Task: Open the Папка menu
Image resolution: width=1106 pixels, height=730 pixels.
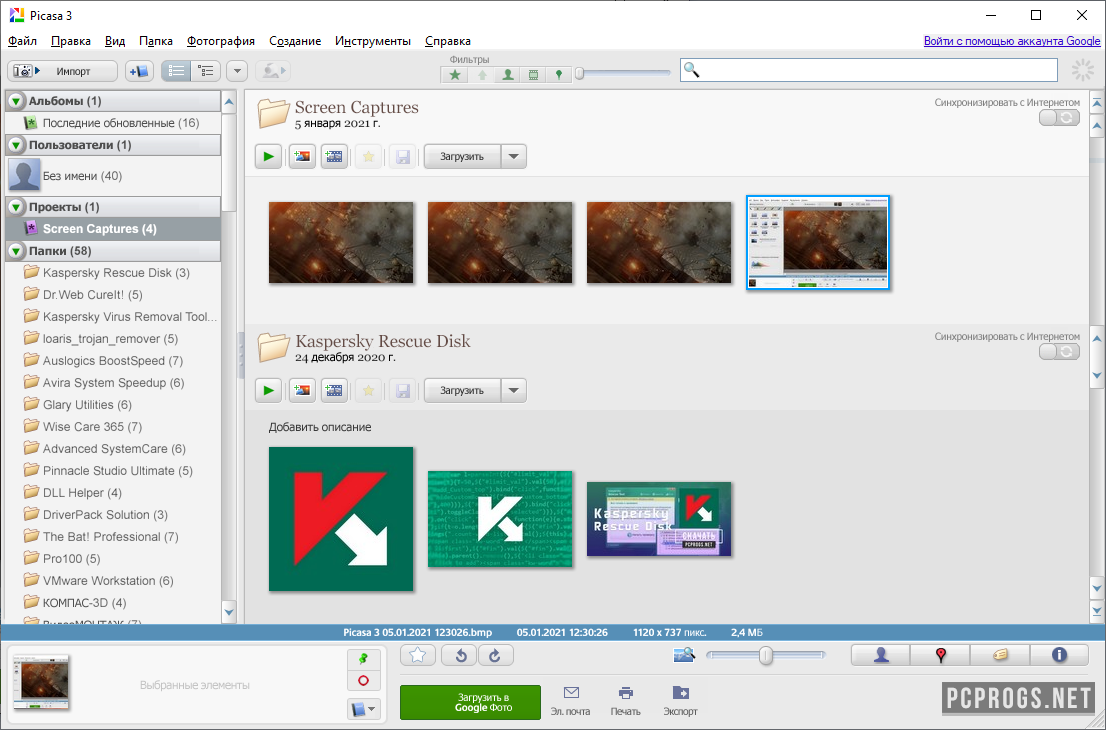Action: click(x=156, y=41)
